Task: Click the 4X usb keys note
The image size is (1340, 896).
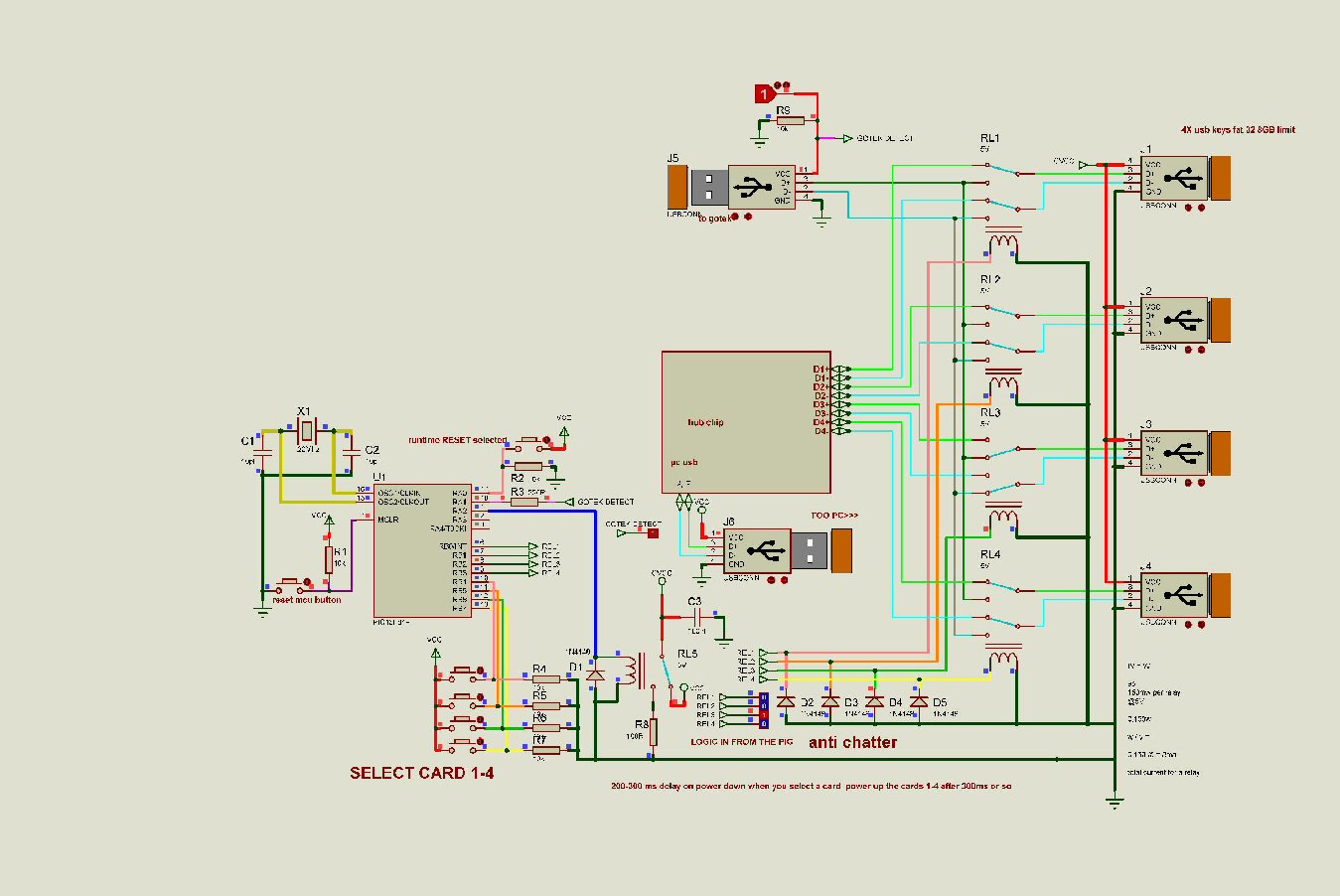Action: click(x=1238, y=129)
